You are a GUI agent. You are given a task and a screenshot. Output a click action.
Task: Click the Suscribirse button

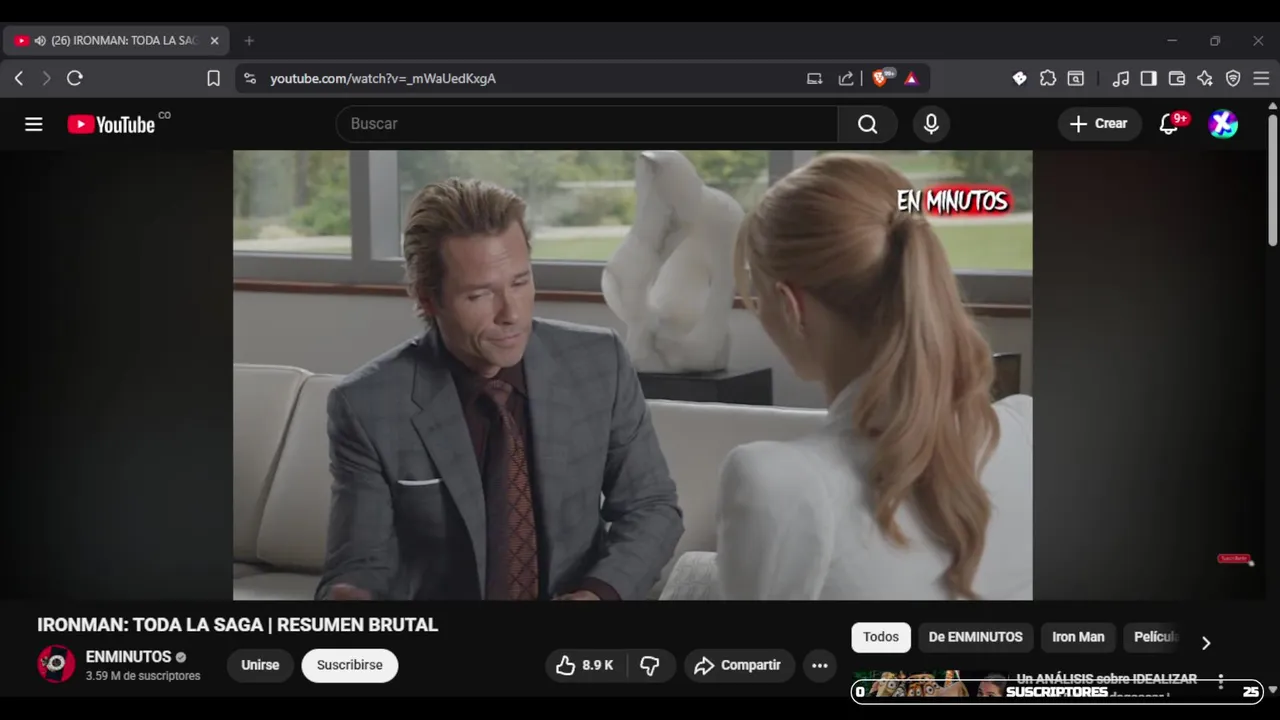pos(350,665)
